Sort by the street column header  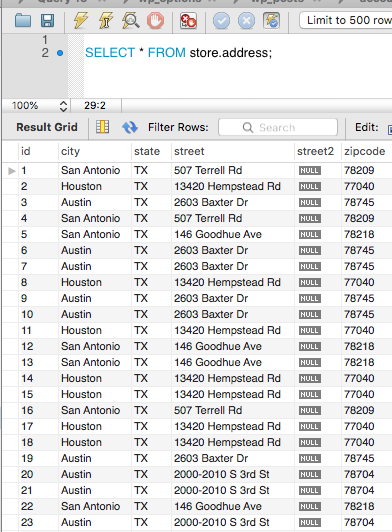coord(232,151)
